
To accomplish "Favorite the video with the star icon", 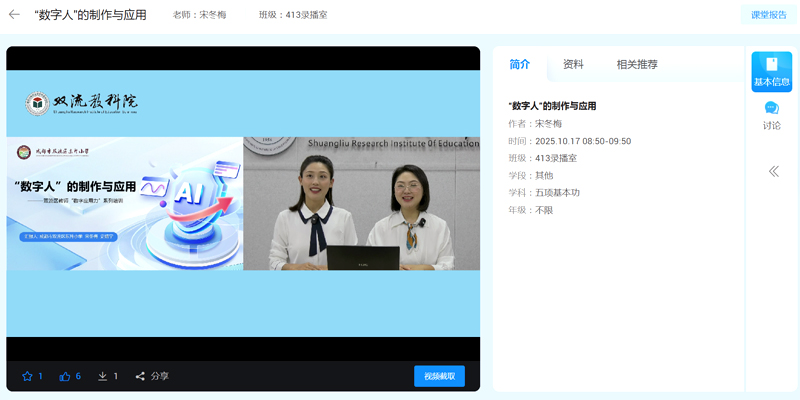I will coord(27,376).
